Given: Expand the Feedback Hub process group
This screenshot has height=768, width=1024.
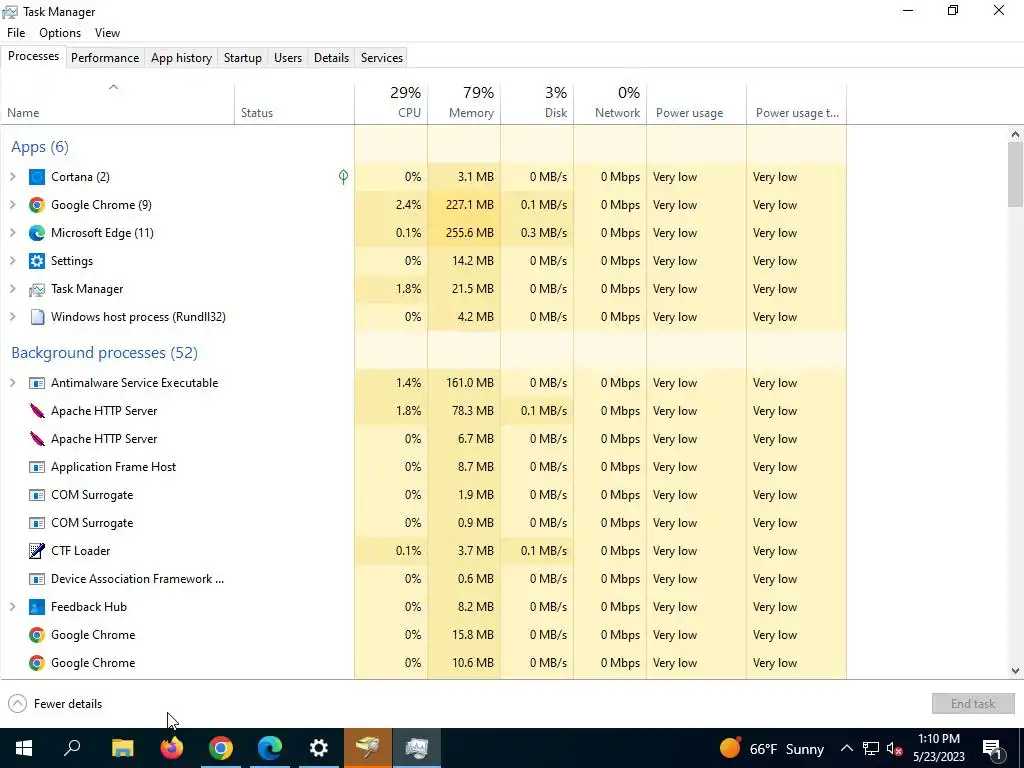Looking at the screenshot, I should (x=12, y=607).
